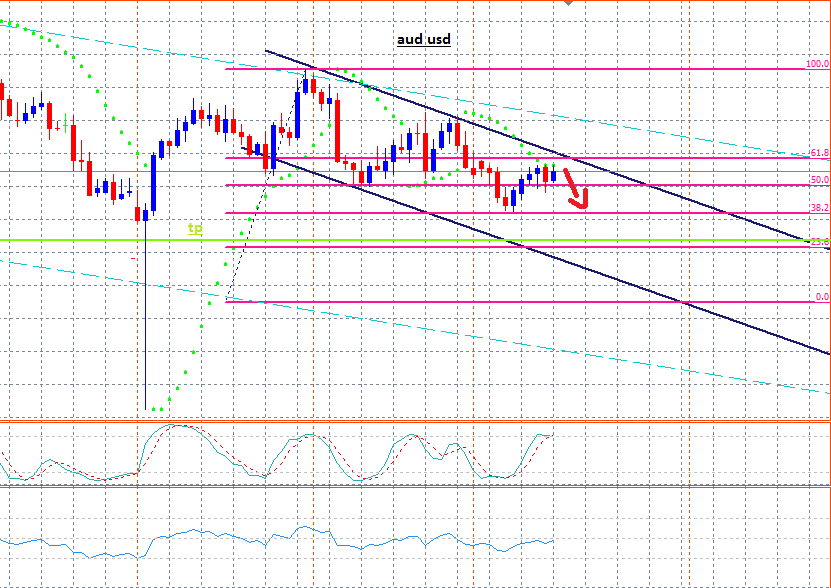This screenshot has width=831, height=588.
Task: Click the 0.0 Fibonacci level label
Action: (822, 297)
